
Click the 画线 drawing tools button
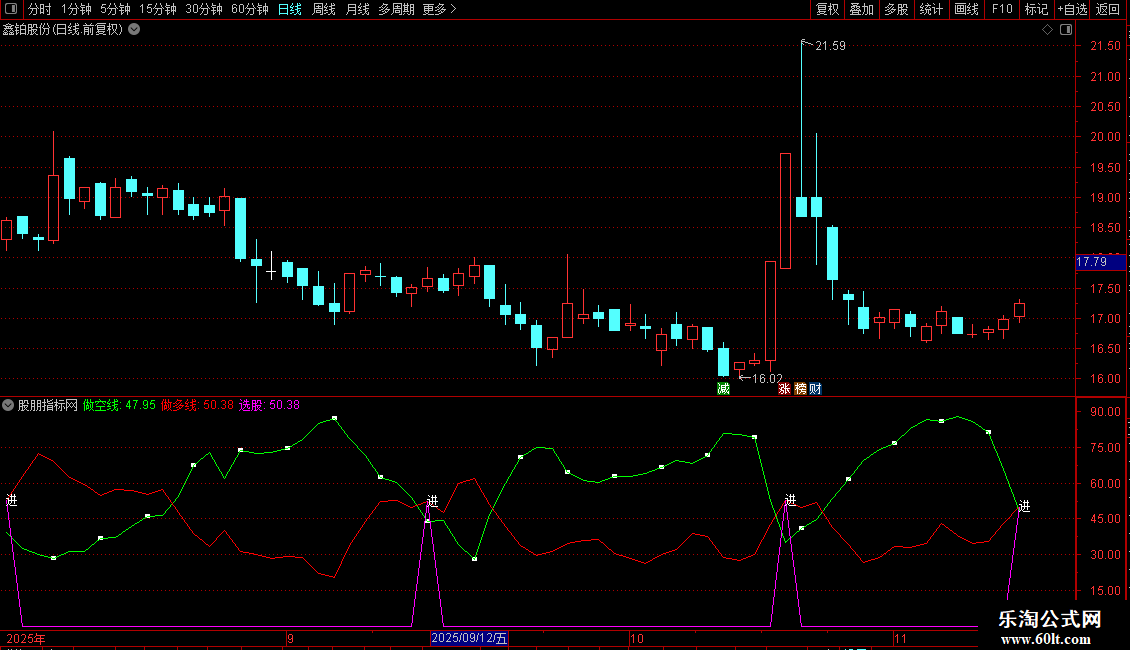pyautogui.click(x=966, y=9)
